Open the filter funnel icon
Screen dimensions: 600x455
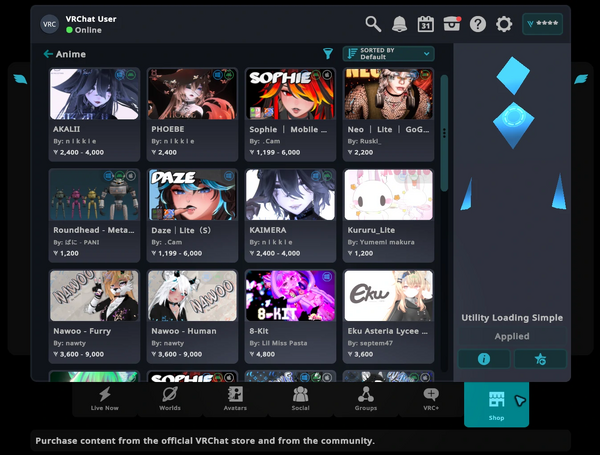[328, 54]
